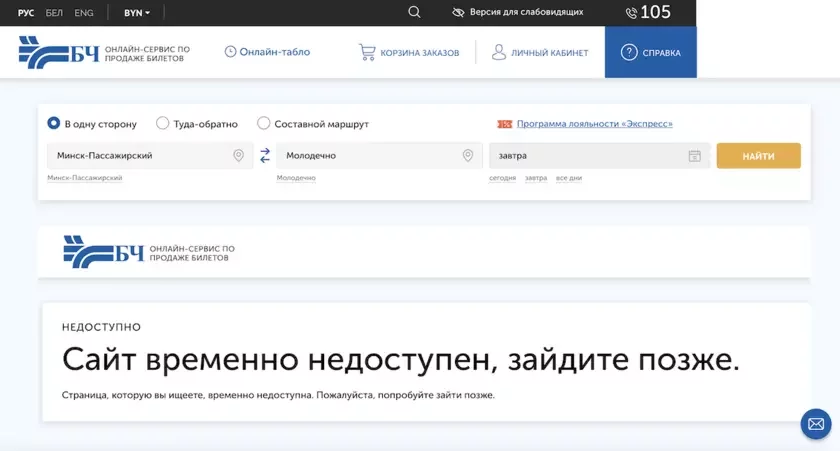The image size is (840, 451).
Task: Choose the «Составной маршрут» radio option
Action: (264, 124)
